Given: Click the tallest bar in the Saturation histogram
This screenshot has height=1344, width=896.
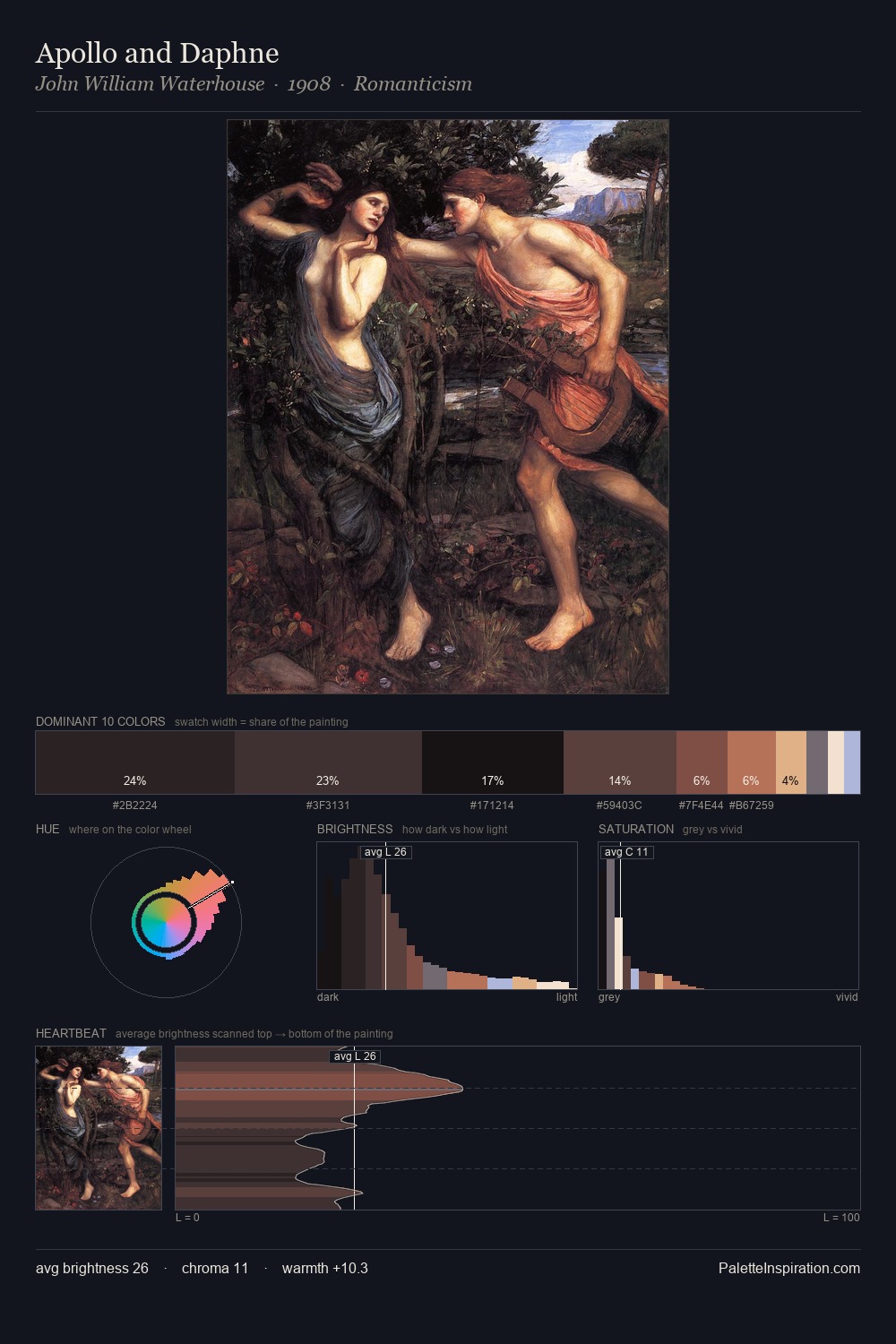Looking at the screenshot, I should click(x=610, y=924).
